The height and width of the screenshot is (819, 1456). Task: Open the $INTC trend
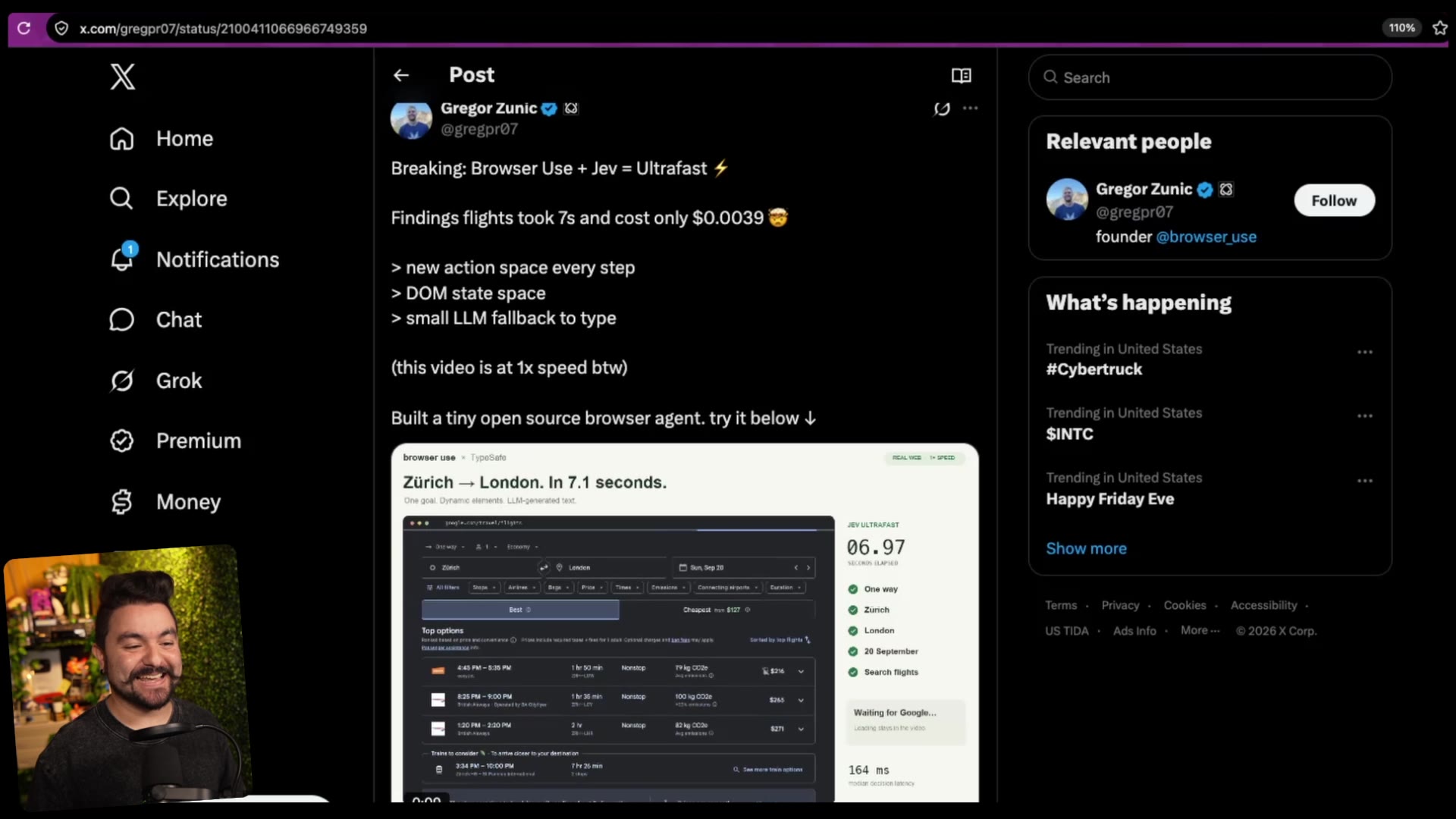1069,434
